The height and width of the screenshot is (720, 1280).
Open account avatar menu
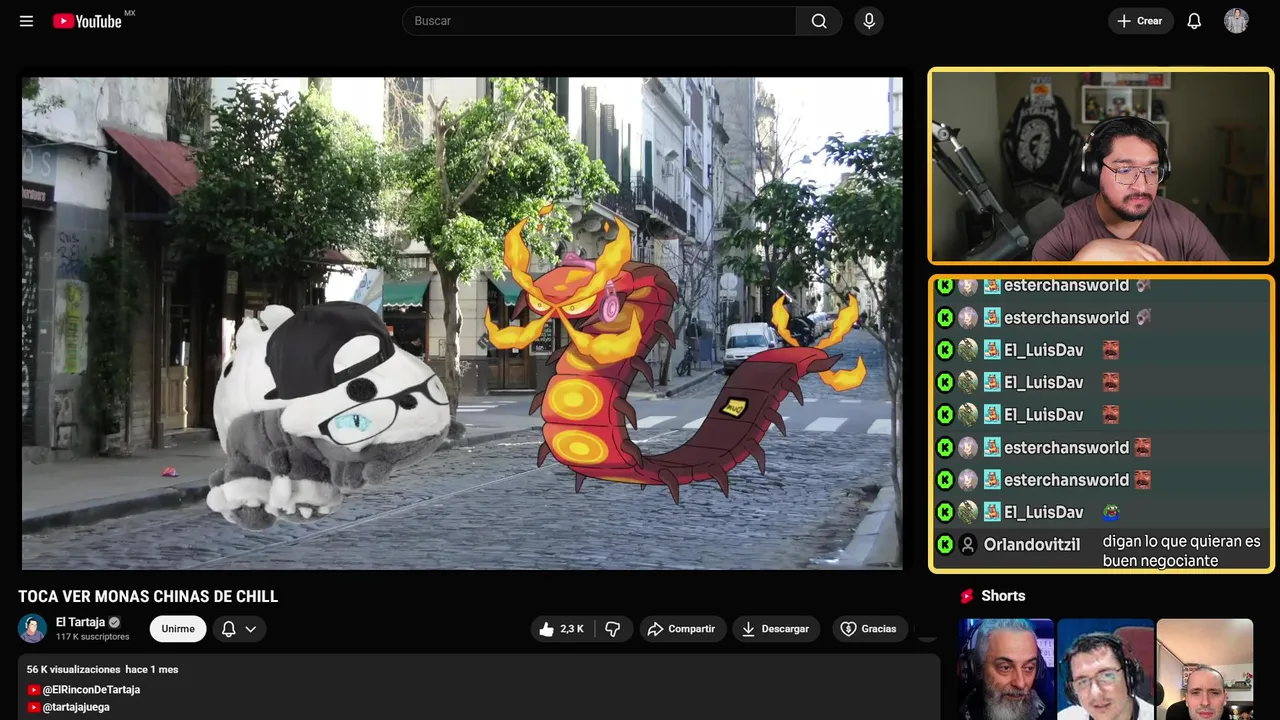point(1236,21)
